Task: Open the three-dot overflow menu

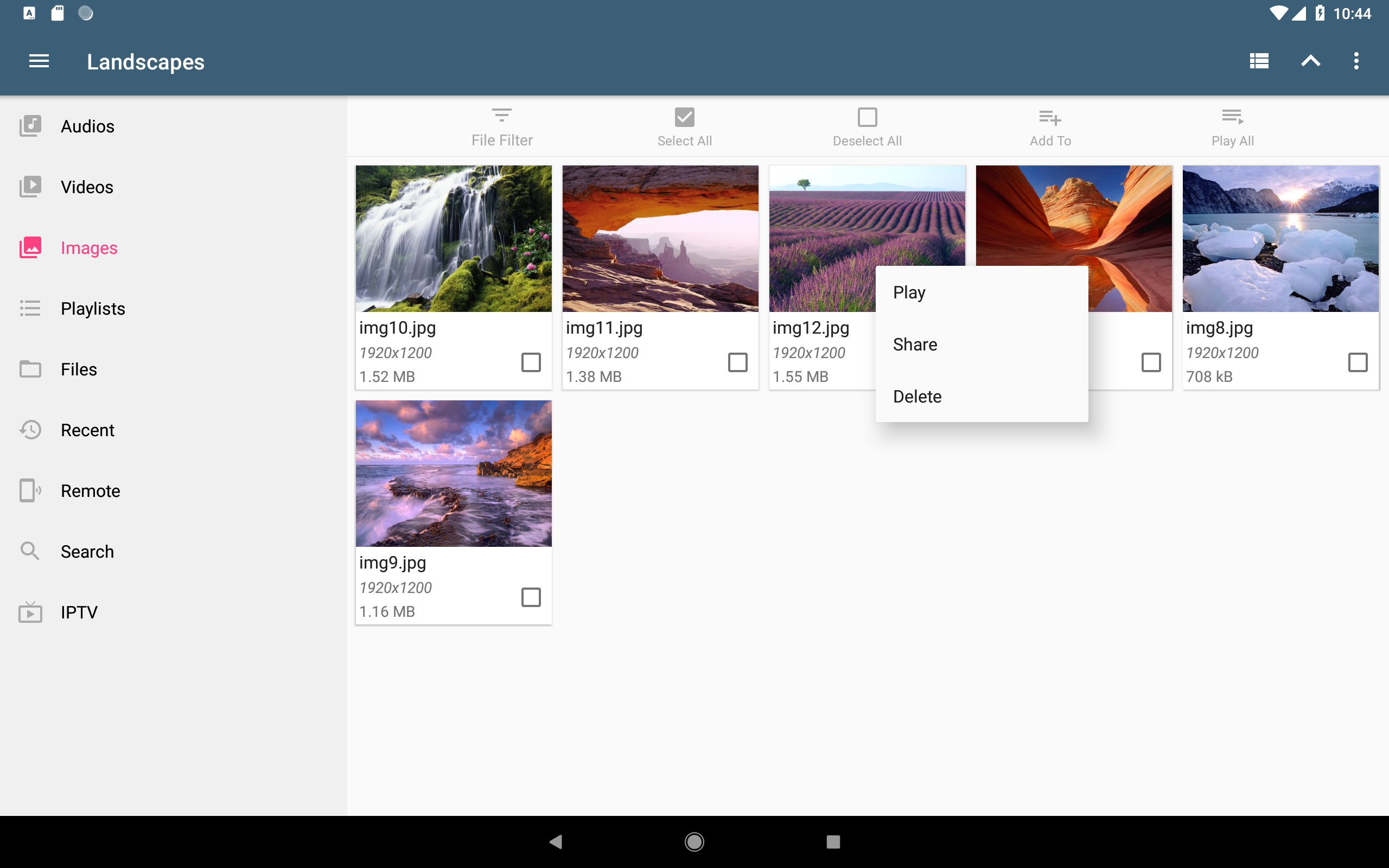Action: point(1356,61)
